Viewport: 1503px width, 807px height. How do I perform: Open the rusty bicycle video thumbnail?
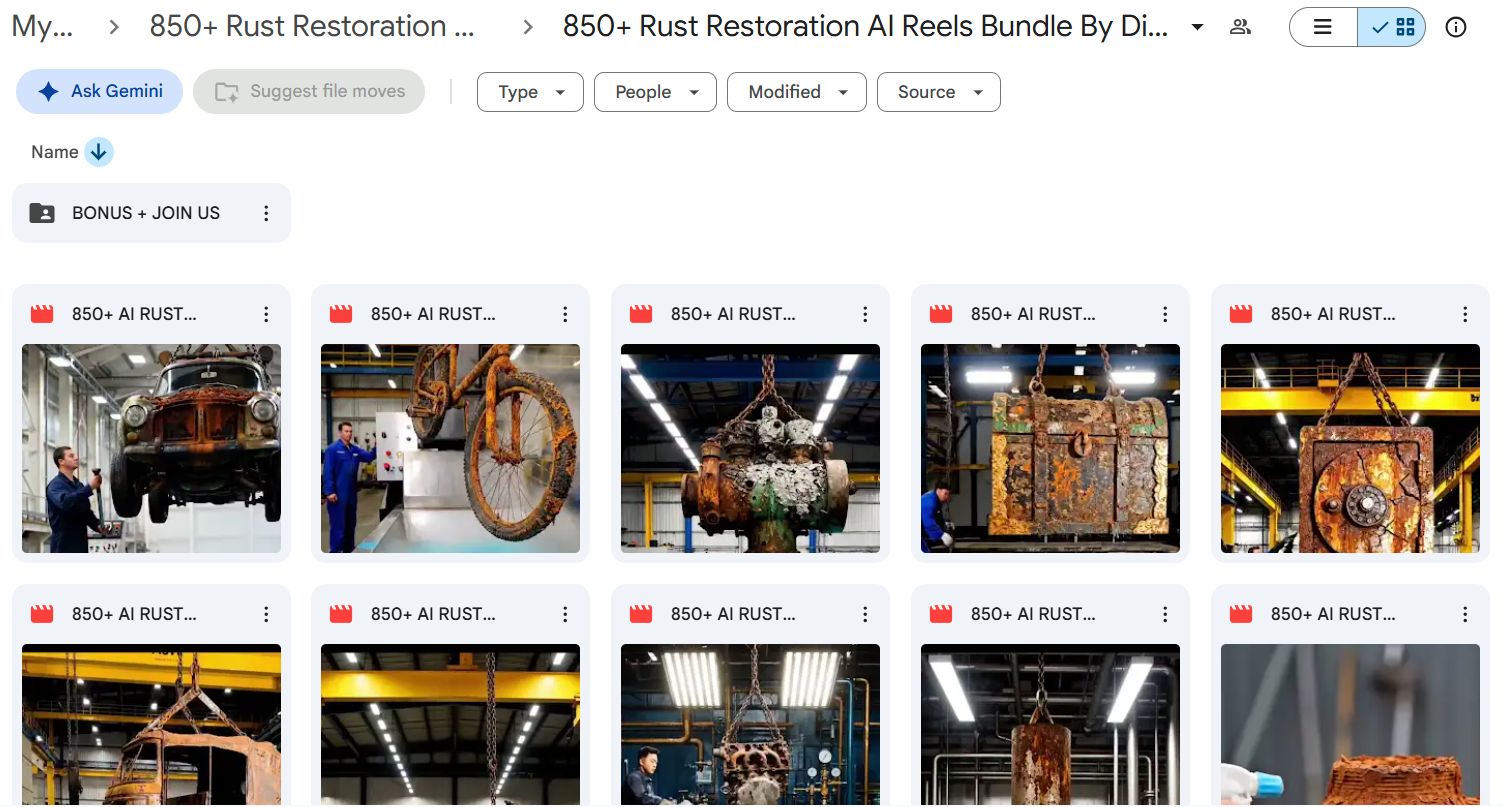(450, 449)
